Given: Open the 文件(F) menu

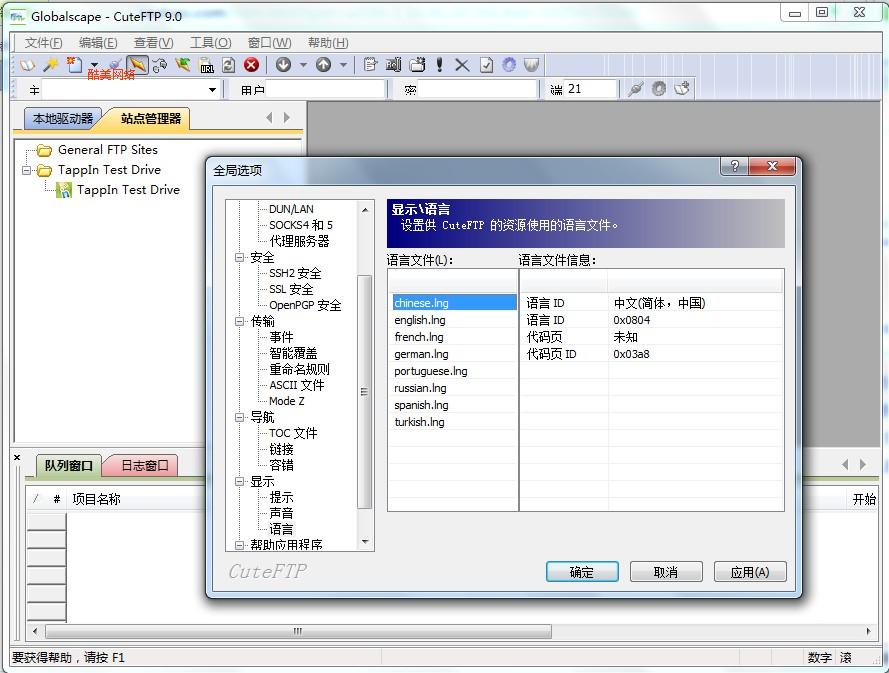Looking at the screenshot, I should (43, 43).
